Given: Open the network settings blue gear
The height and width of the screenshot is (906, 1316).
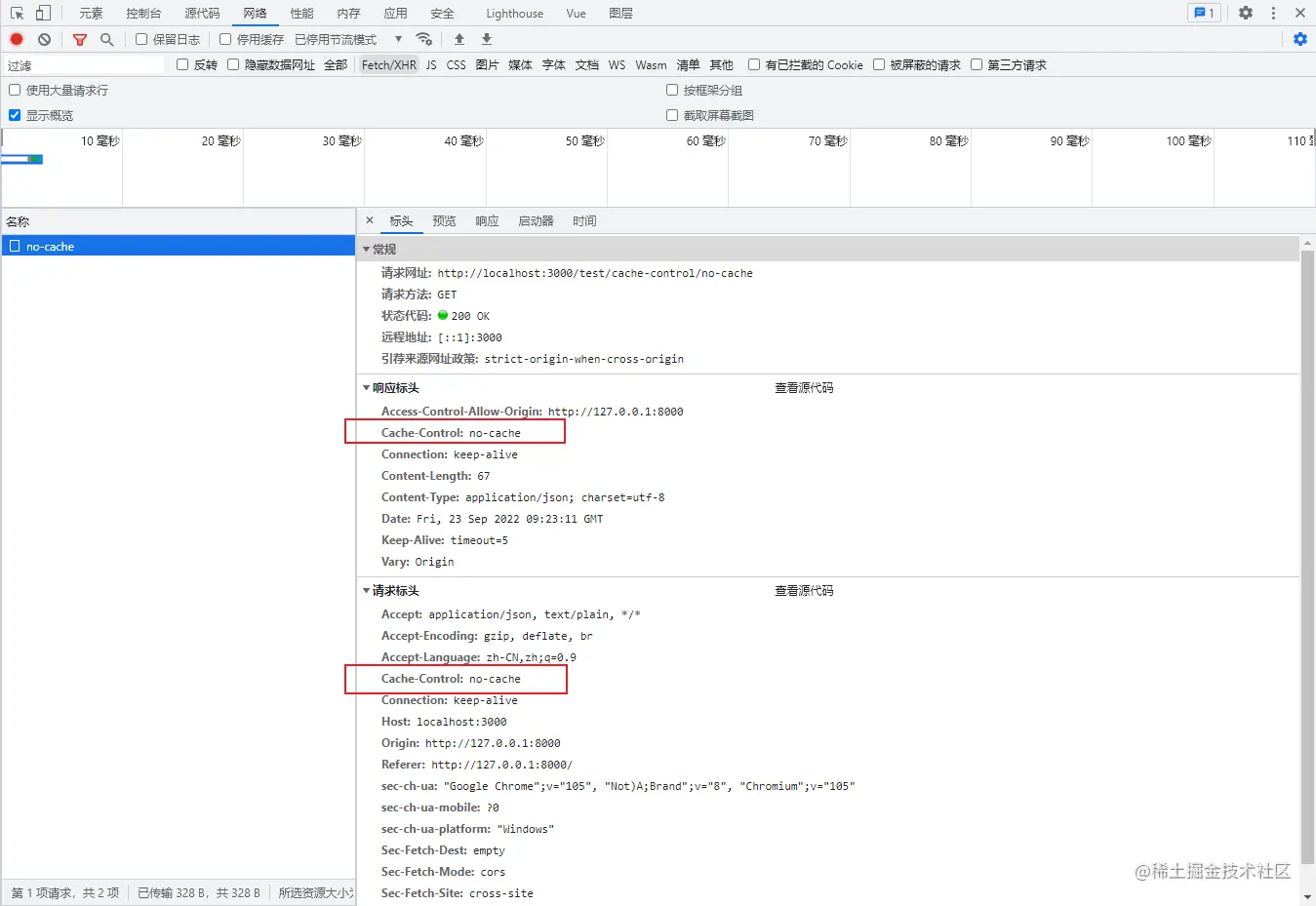Looking at the screenshot, I should tap(1299, 39).
